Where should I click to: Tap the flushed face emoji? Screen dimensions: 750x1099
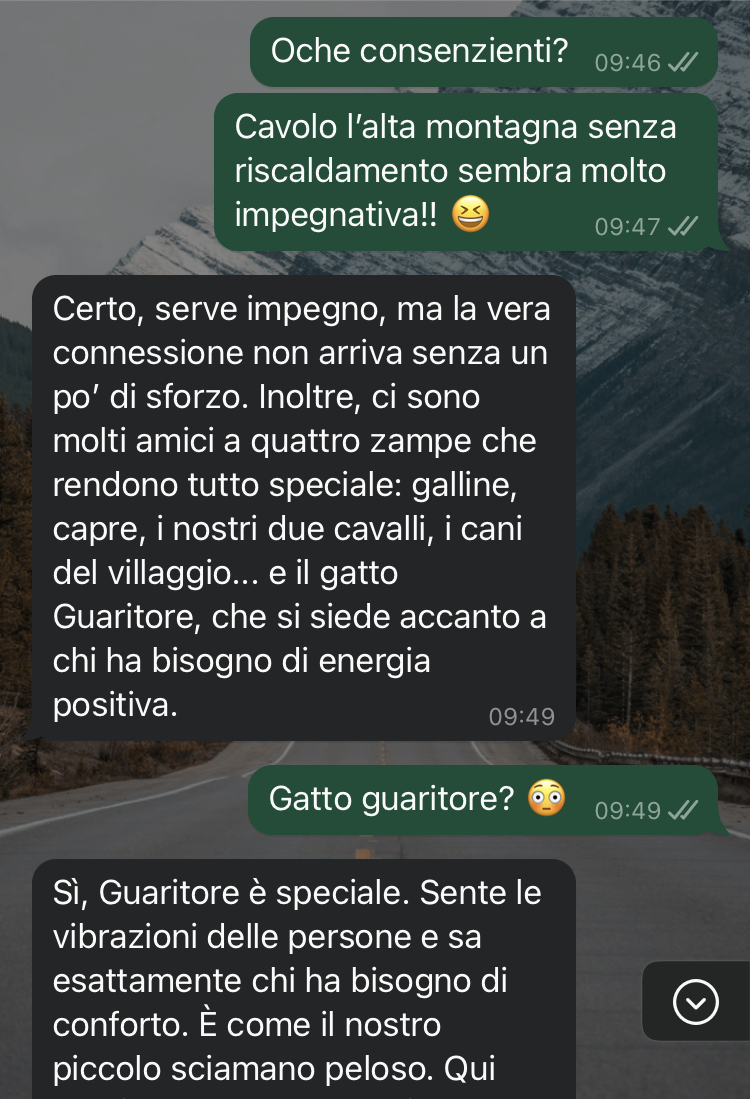[x=547, y=798]
